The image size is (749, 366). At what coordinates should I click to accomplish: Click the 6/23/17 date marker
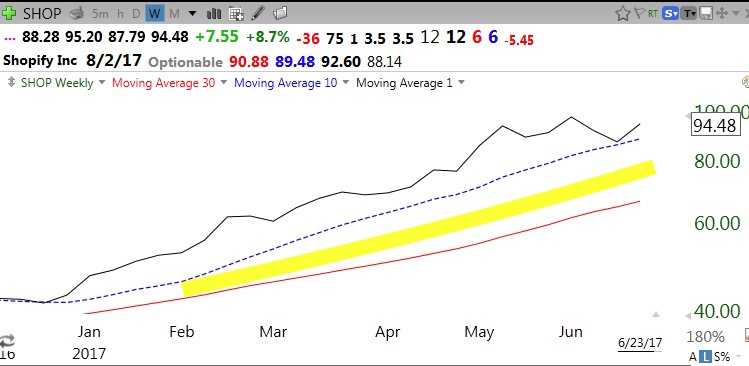point(640,344)
